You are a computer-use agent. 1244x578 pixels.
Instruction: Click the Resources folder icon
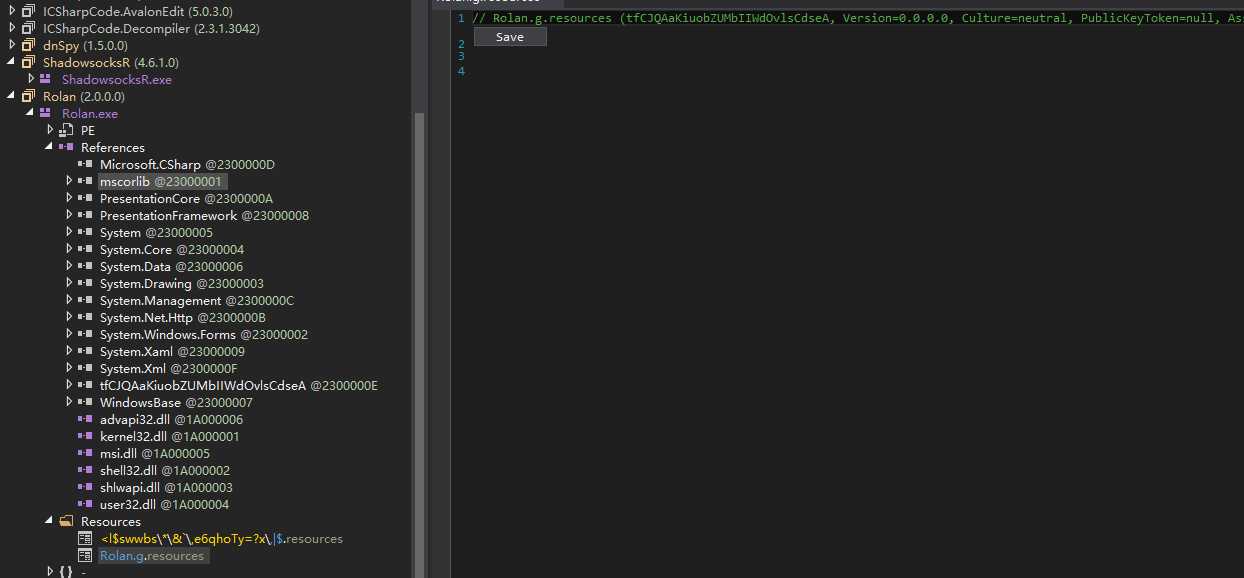tap(66, 521)
